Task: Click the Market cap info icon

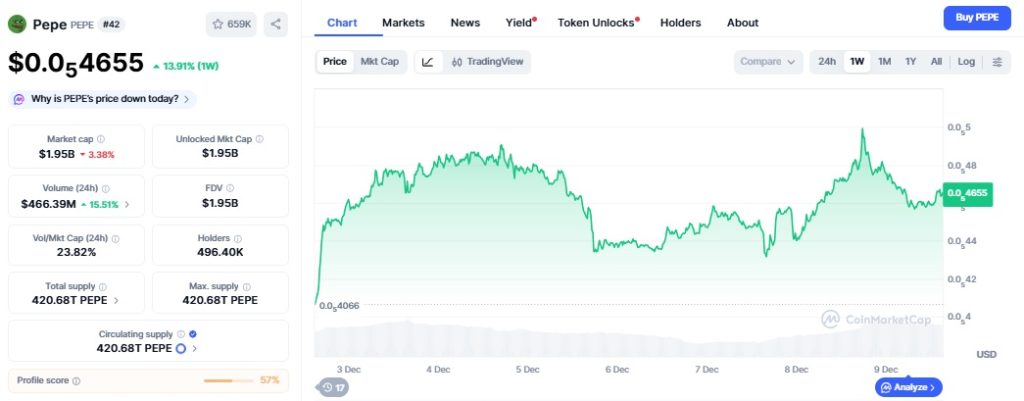Action: (101, 139)
